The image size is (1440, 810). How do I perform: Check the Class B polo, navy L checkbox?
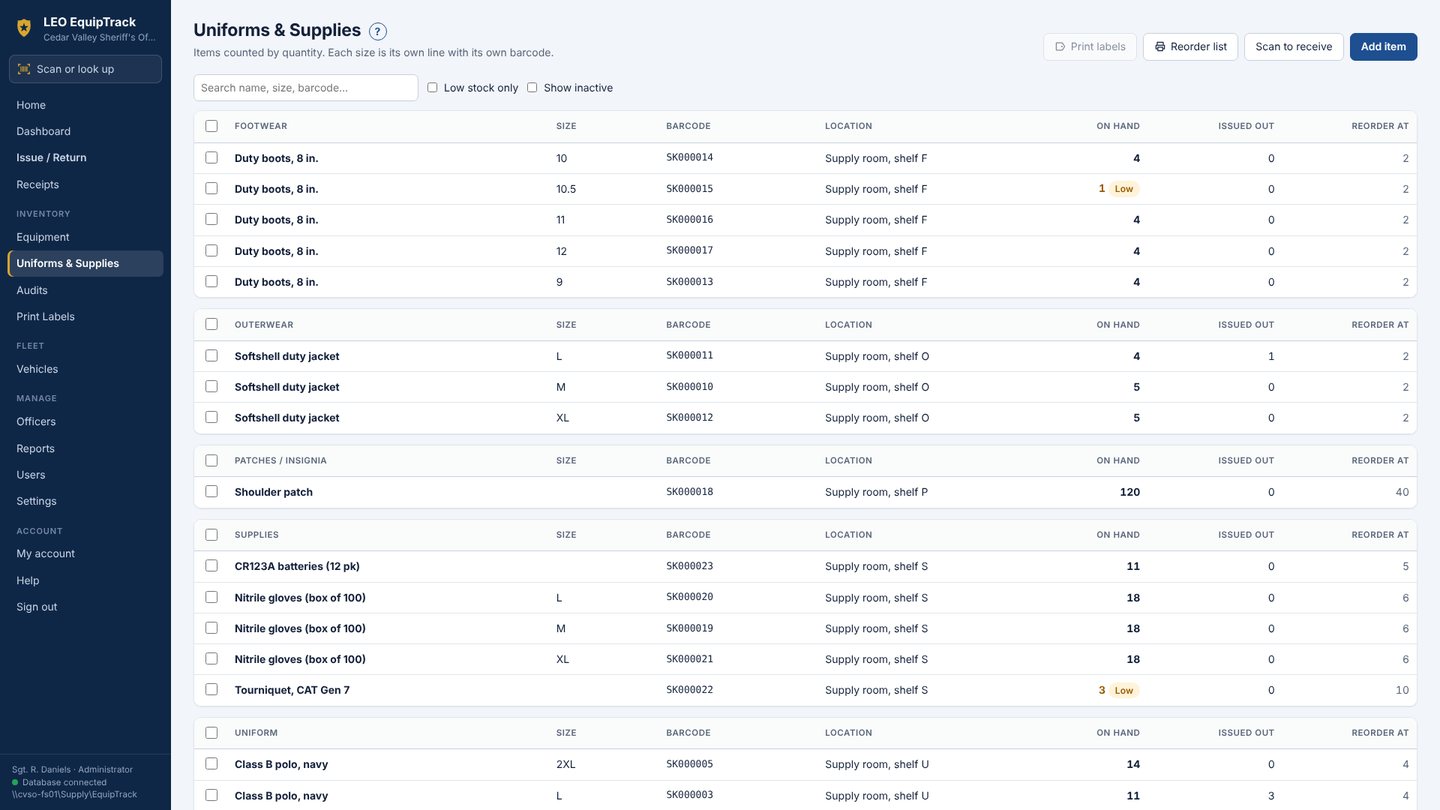coord(211,795)
